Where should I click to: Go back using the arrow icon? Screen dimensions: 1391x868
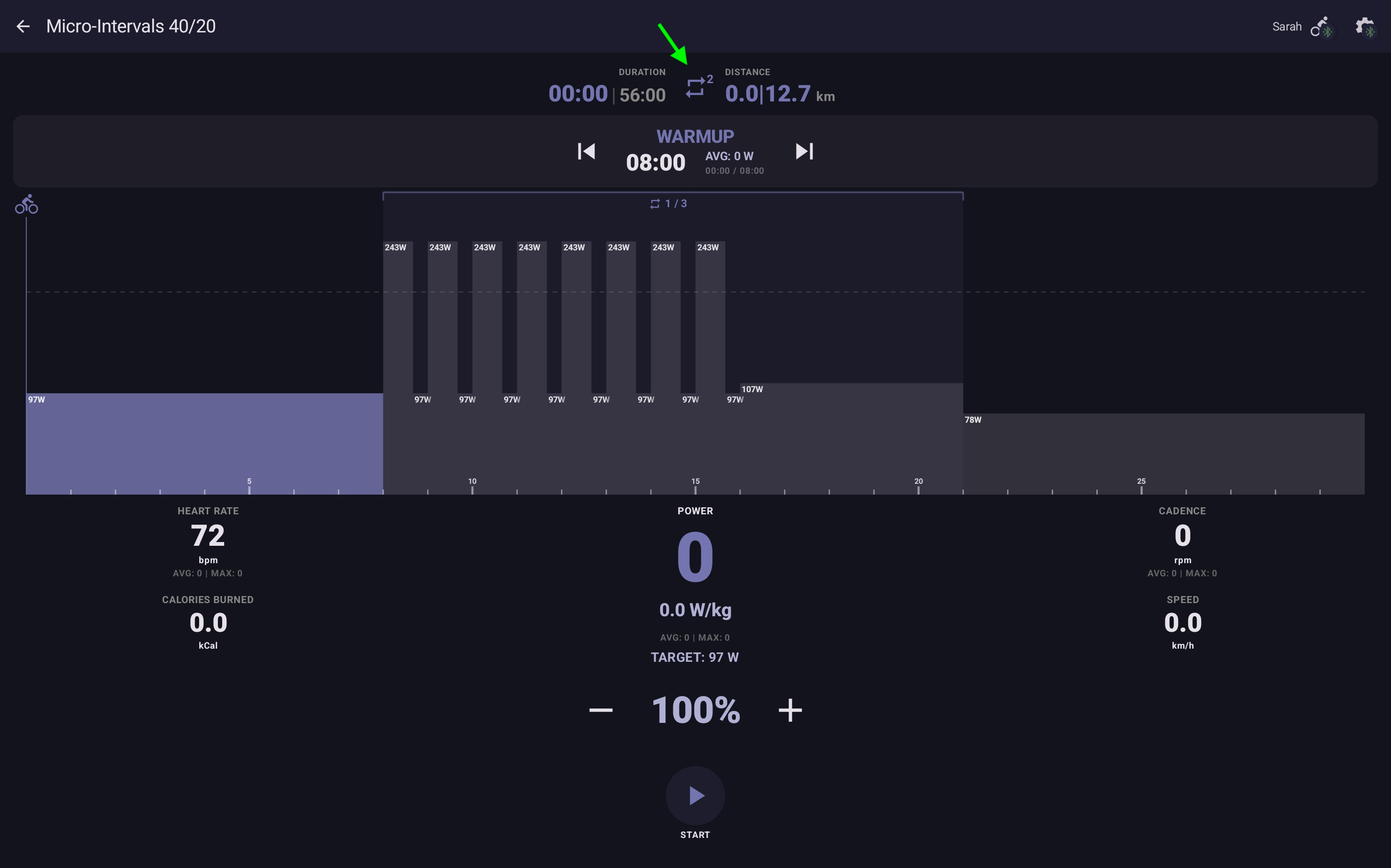(x=23, y=26)
